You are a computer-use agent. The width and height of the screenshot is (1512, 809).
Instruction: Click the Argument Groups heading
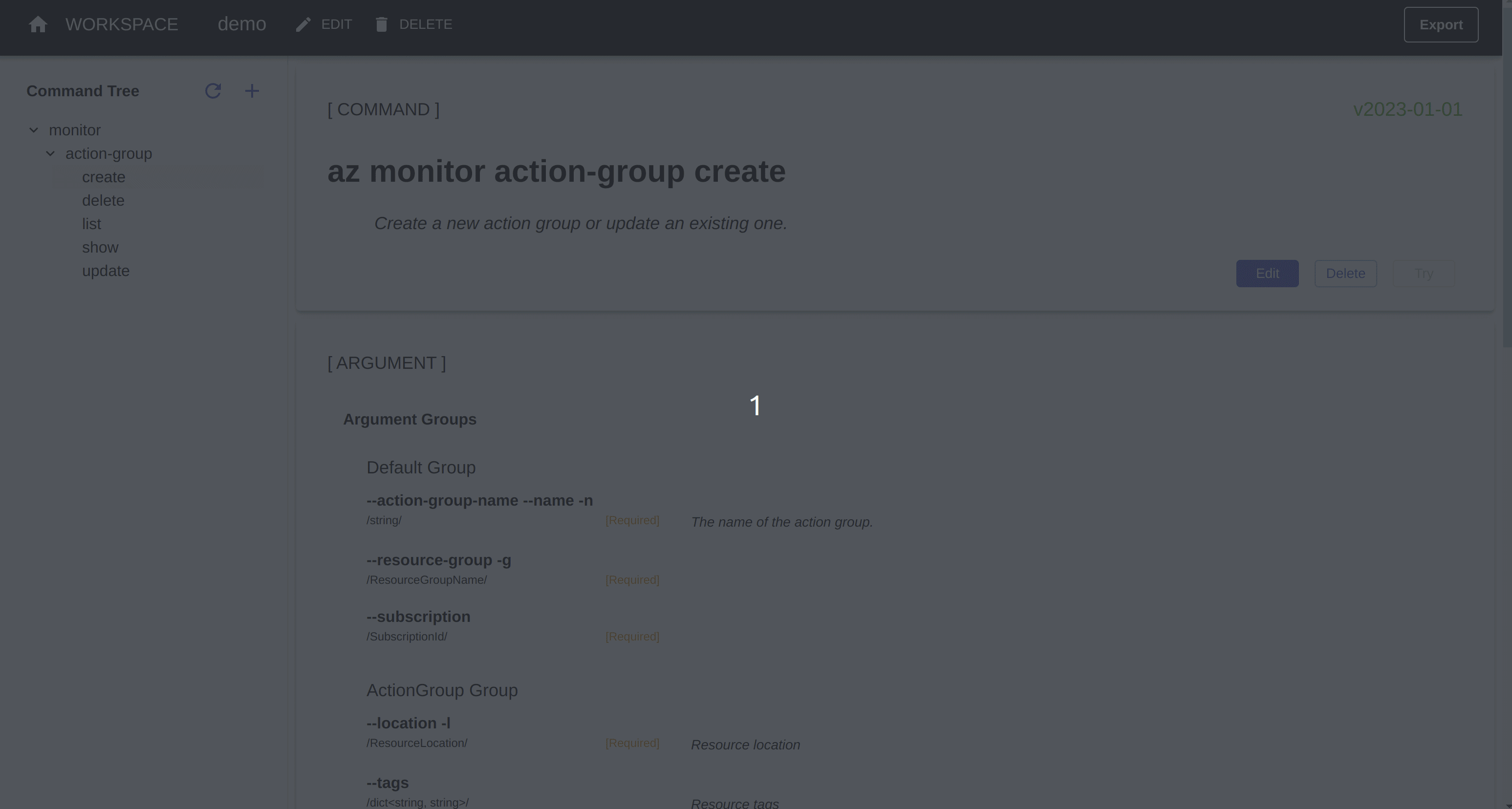410,420
